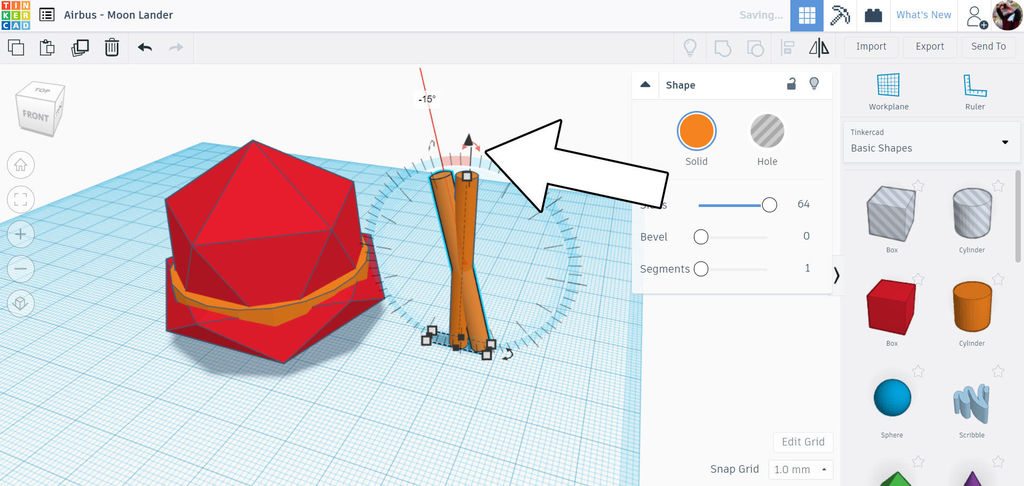Viewport: 1024px width, 486px height.
Task: Undo the last action
Action: 145,47
